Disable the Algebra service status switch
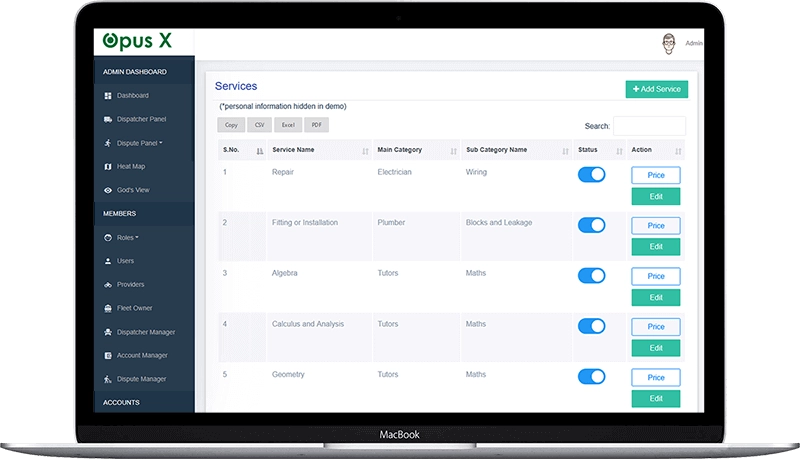800x459 pixels. pyautogui.click(x=591, y=275)
